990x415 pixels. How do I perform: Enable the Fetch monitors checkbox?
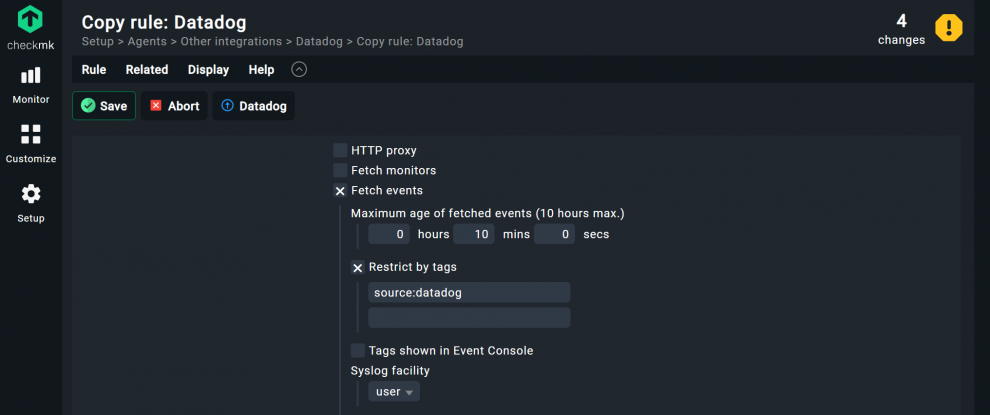click(x=340, y=171)
